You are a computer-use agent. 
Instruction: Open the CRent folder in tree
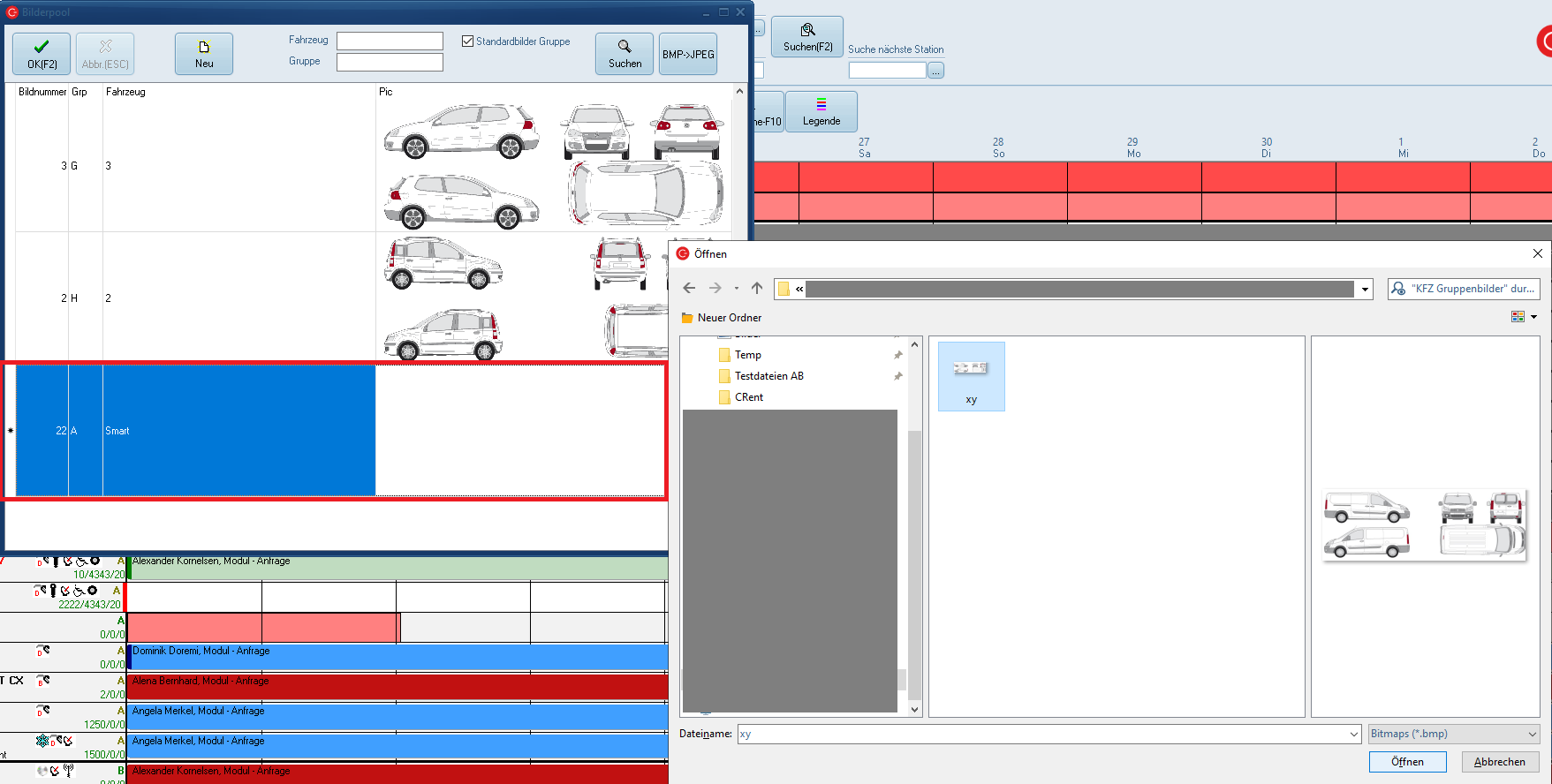(748, 397)
